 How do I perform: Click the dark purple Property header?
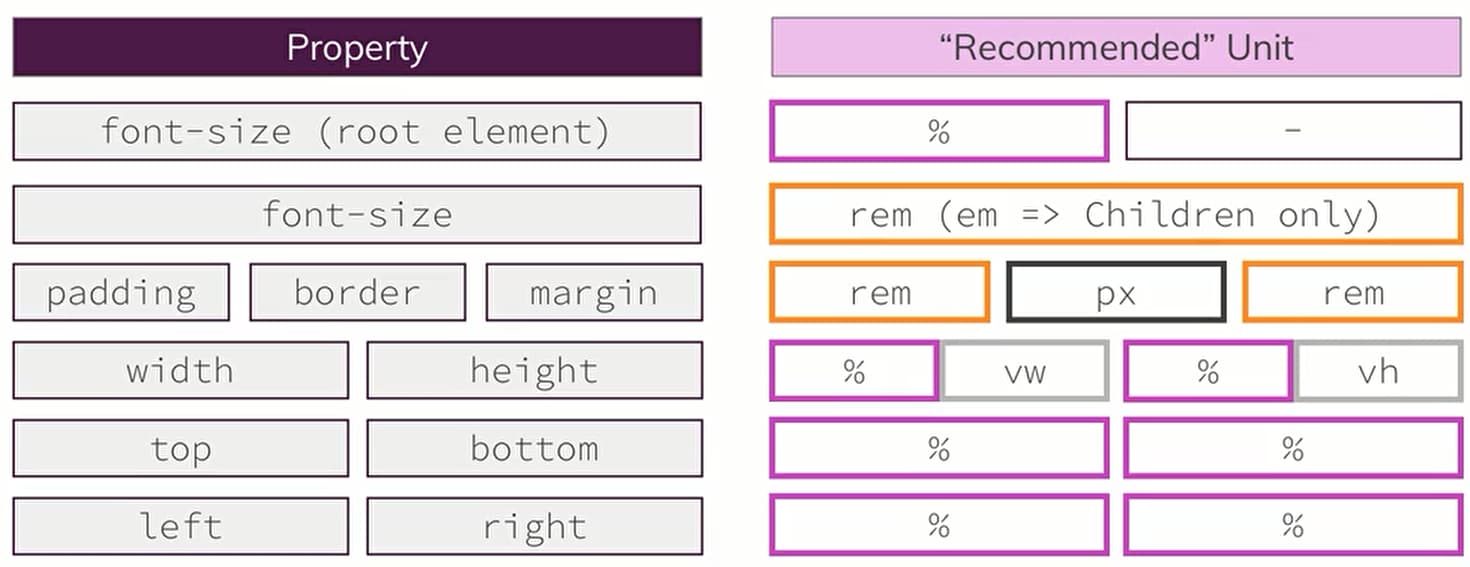(x=357, y=48)
